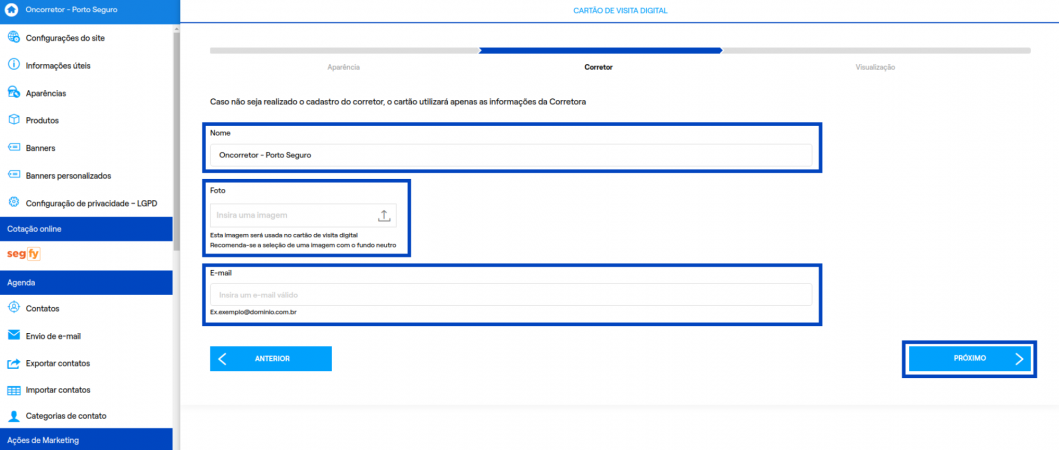Screen dimensions: 1059x450
Task: Click the Informações úteis info icon
Action: (14, 65)
